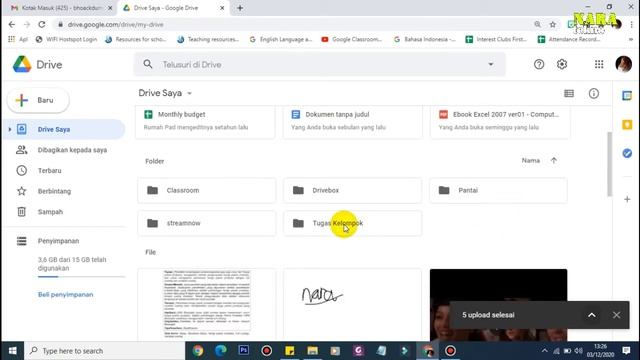Open the Google account avatar menu
Screen dimensions: 640x360
pos(623,64)
